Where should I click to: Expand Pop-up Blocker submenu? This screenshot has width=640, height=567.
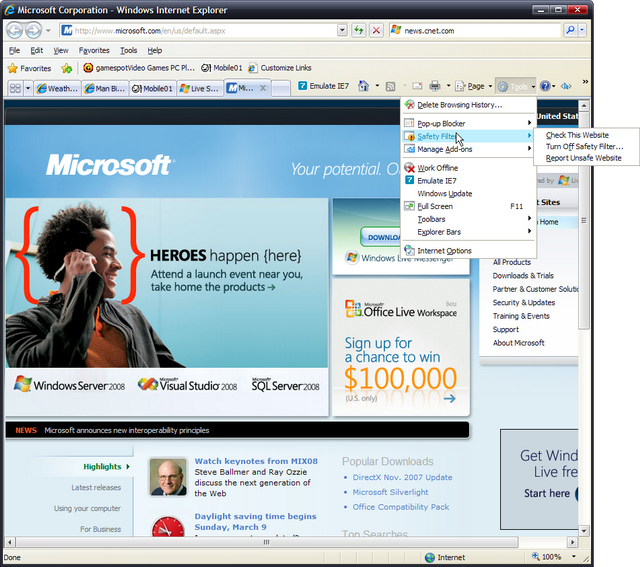coord(468,123)
